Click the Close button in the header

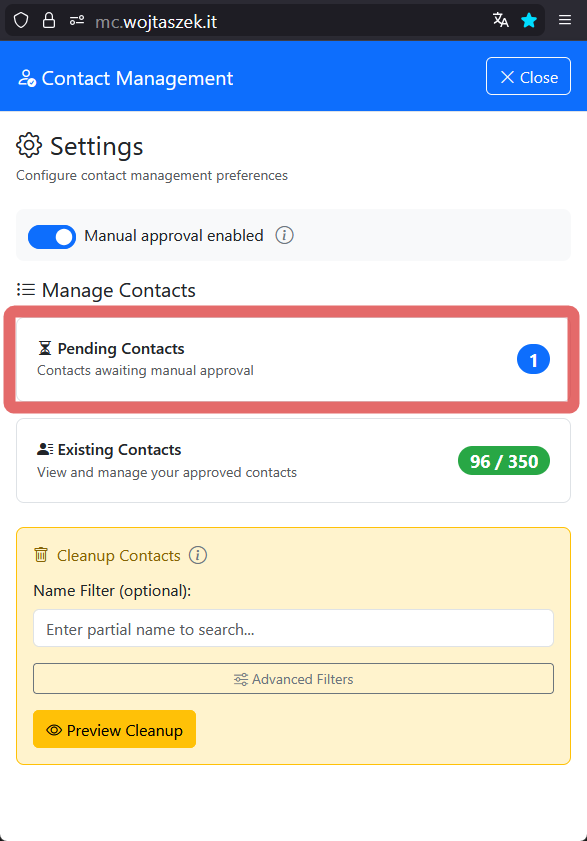[x=528, y=75]
